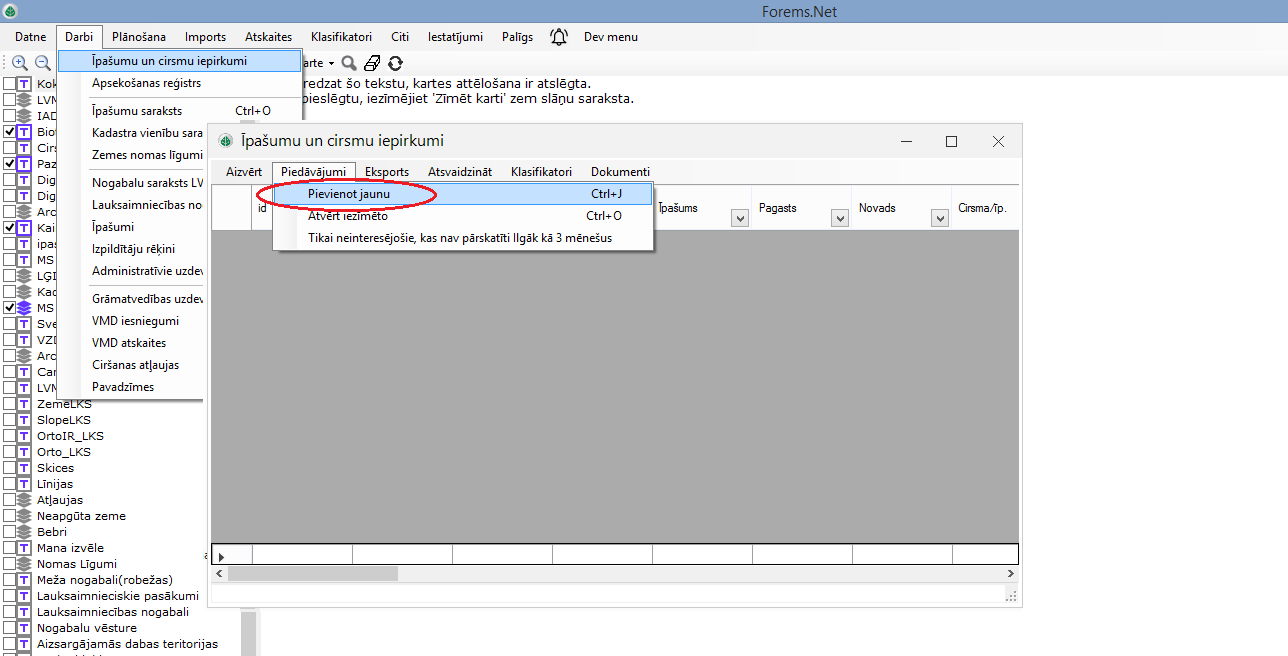Image resolution: width=1288 pixels, height=656 pixels.
Task: Click the T icon beside SlopeLKS layer
Action: (24, 420)
